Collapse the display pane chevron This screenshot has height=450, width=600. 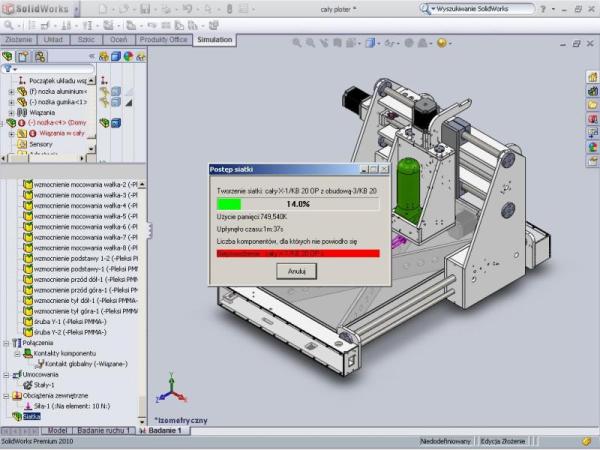(91, 56)
